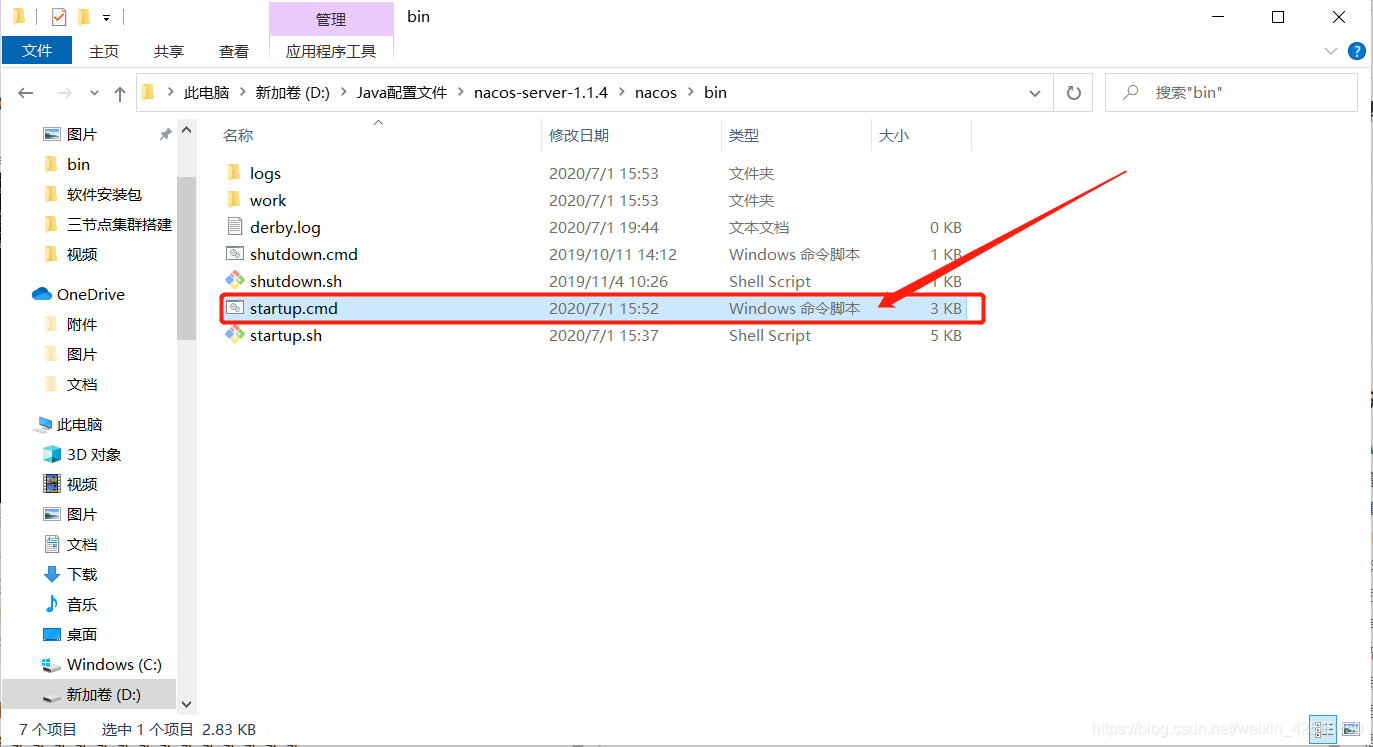This screenshot has height=747, width=1373.
Task: Open 3D 对象 in navigation pane
Action: click(94, 454)
